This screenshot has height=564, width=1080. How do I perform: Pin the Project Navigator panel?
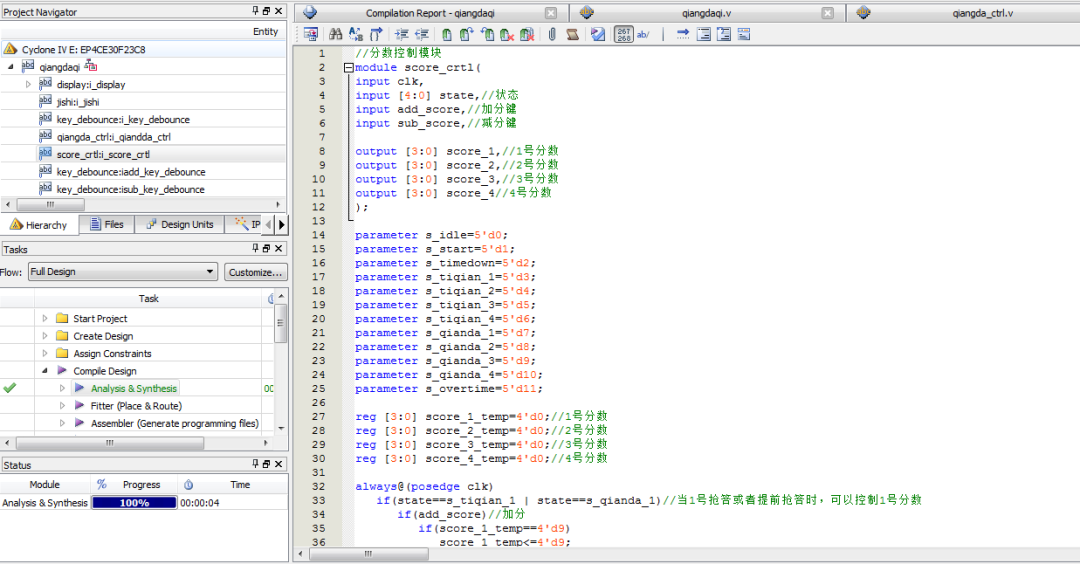[255, 11]
